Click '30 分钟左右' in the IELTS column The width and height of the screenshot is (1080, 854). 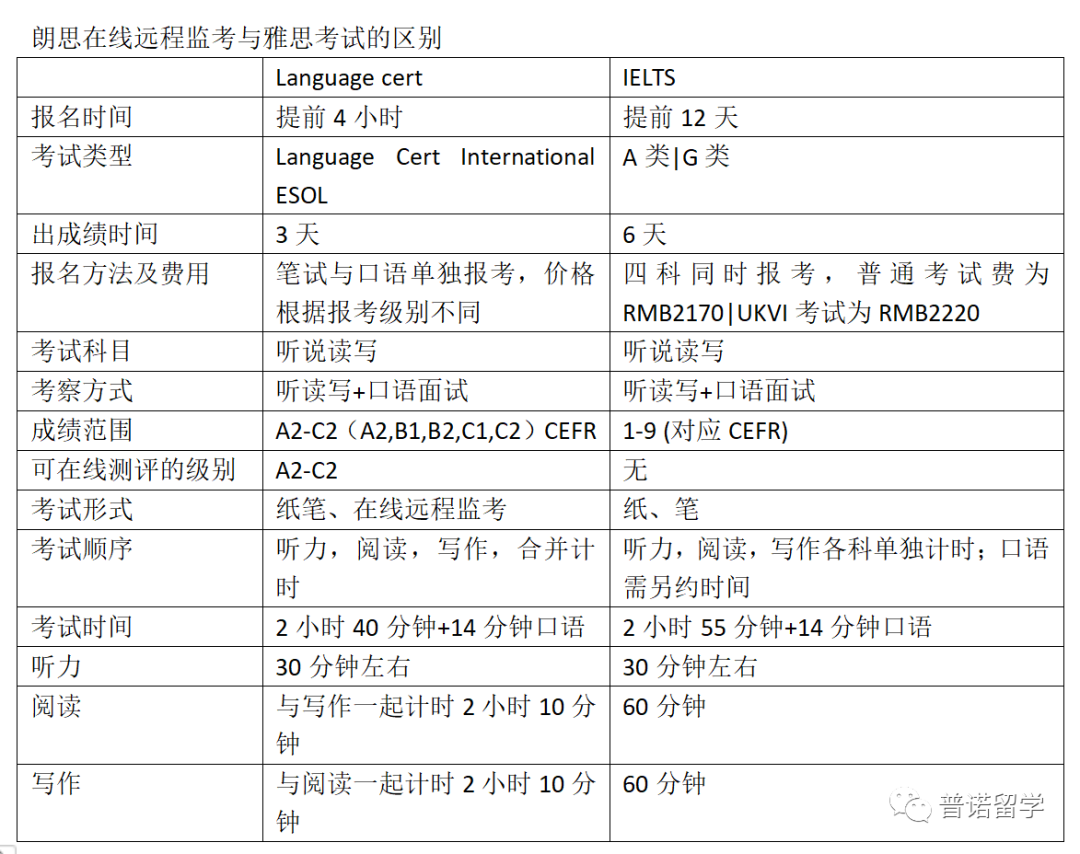(x=690, y=667)
